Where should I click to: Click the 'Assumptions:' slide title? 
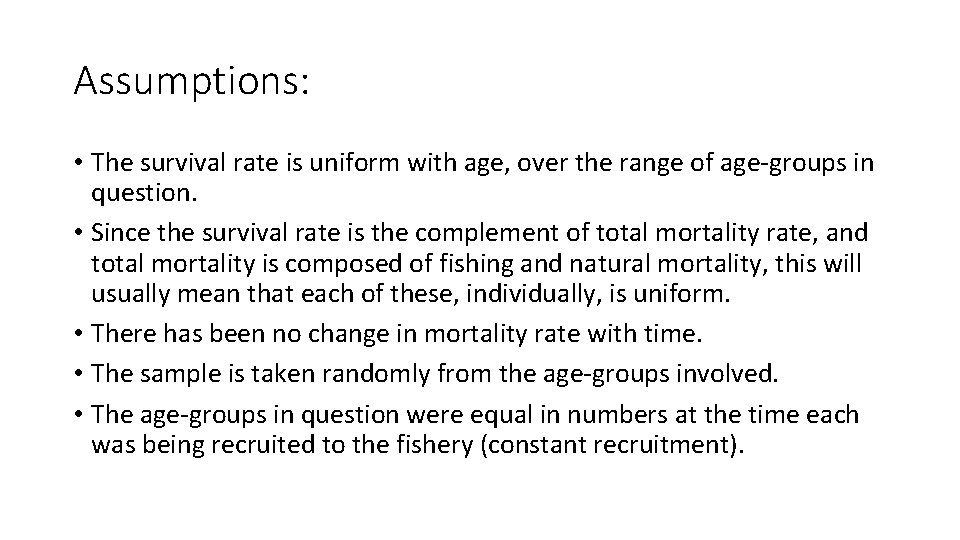tap(191, 81)
